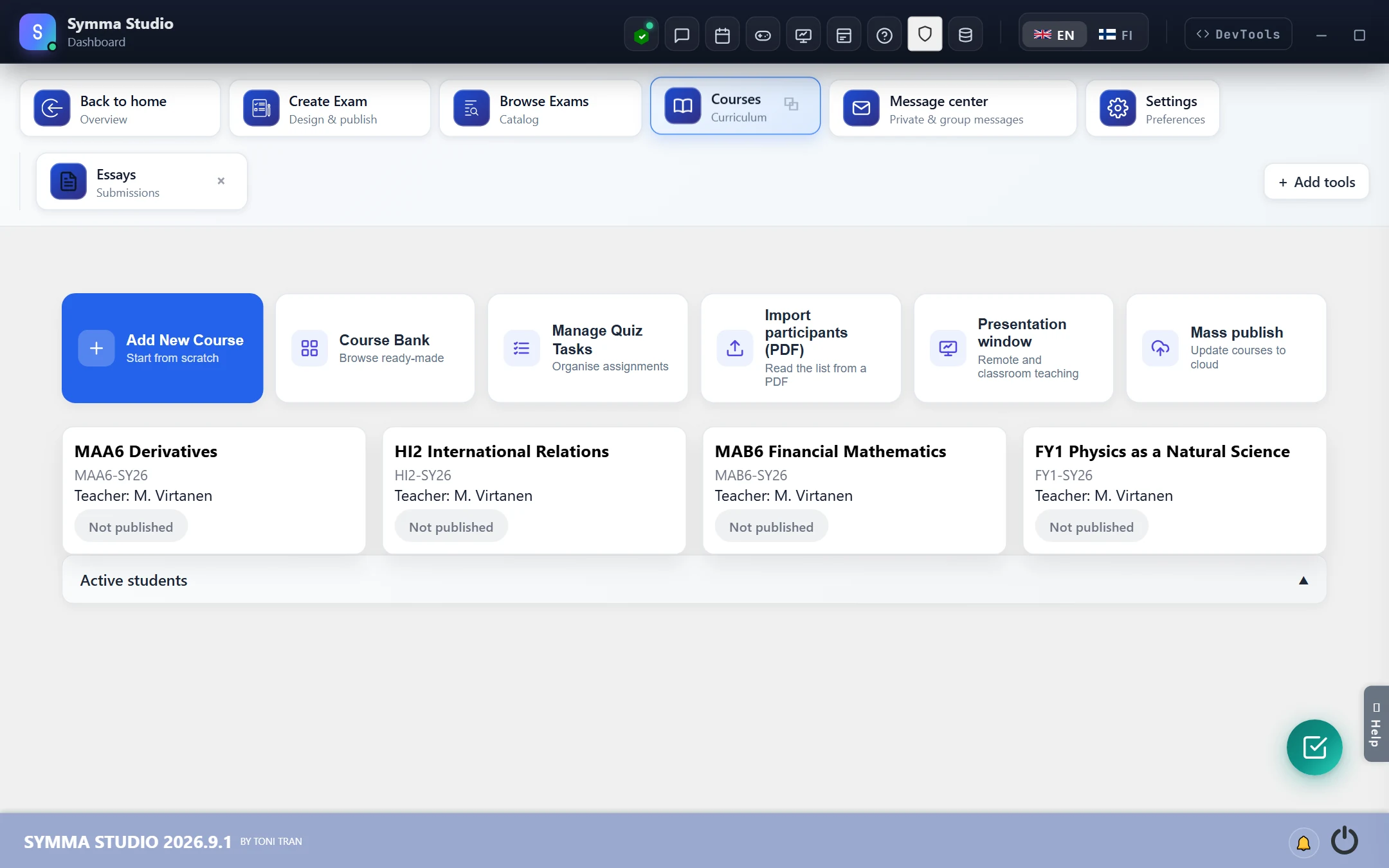Click the checklist icon of Manage Quiz Tasks
Viewport: 1389px width, 868px height.
point(522,348)
